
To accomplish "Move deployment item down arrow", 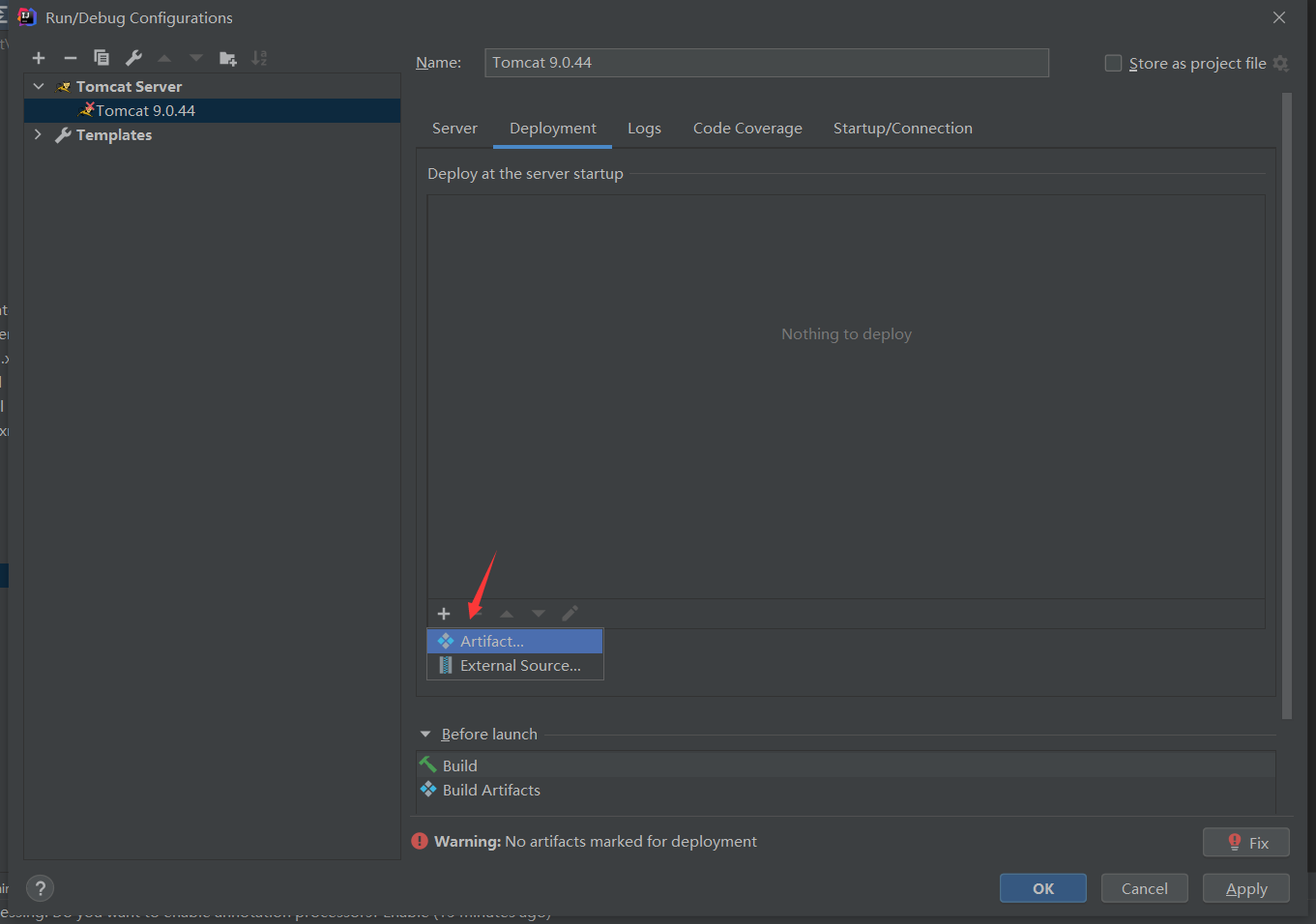I will 539,614.
